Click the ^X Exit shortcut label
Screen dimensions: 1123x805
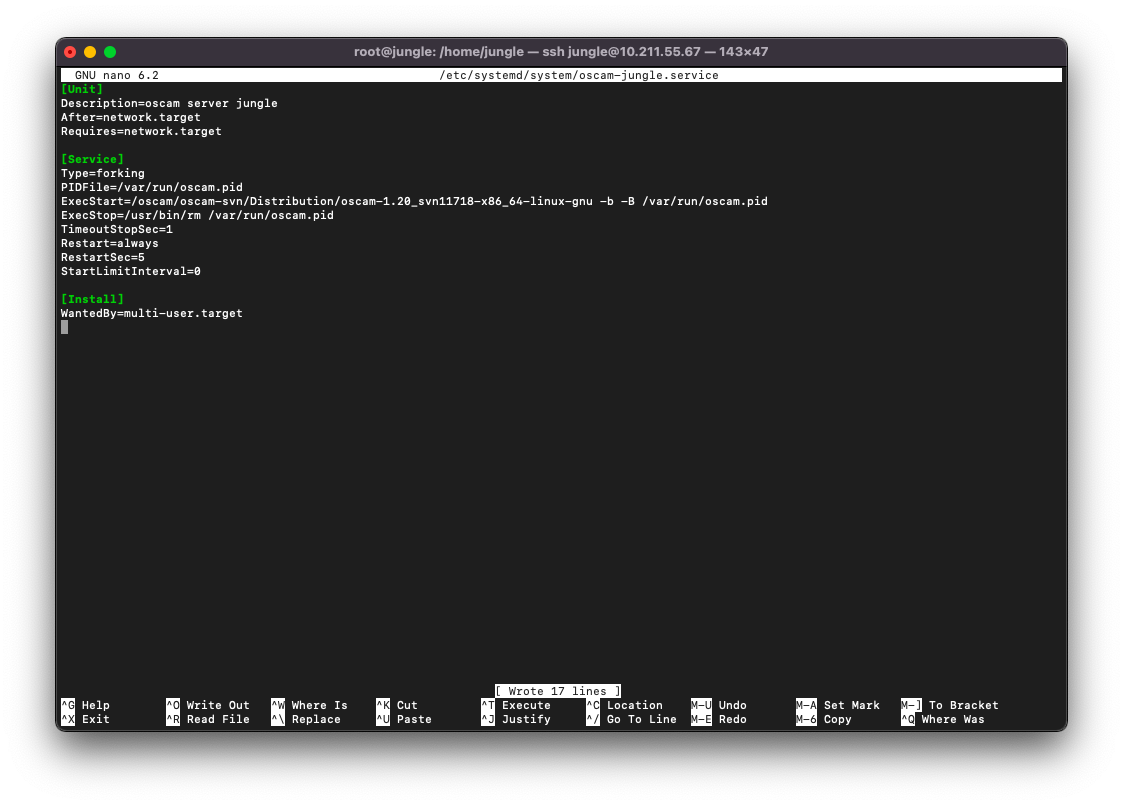pos(85,719)
